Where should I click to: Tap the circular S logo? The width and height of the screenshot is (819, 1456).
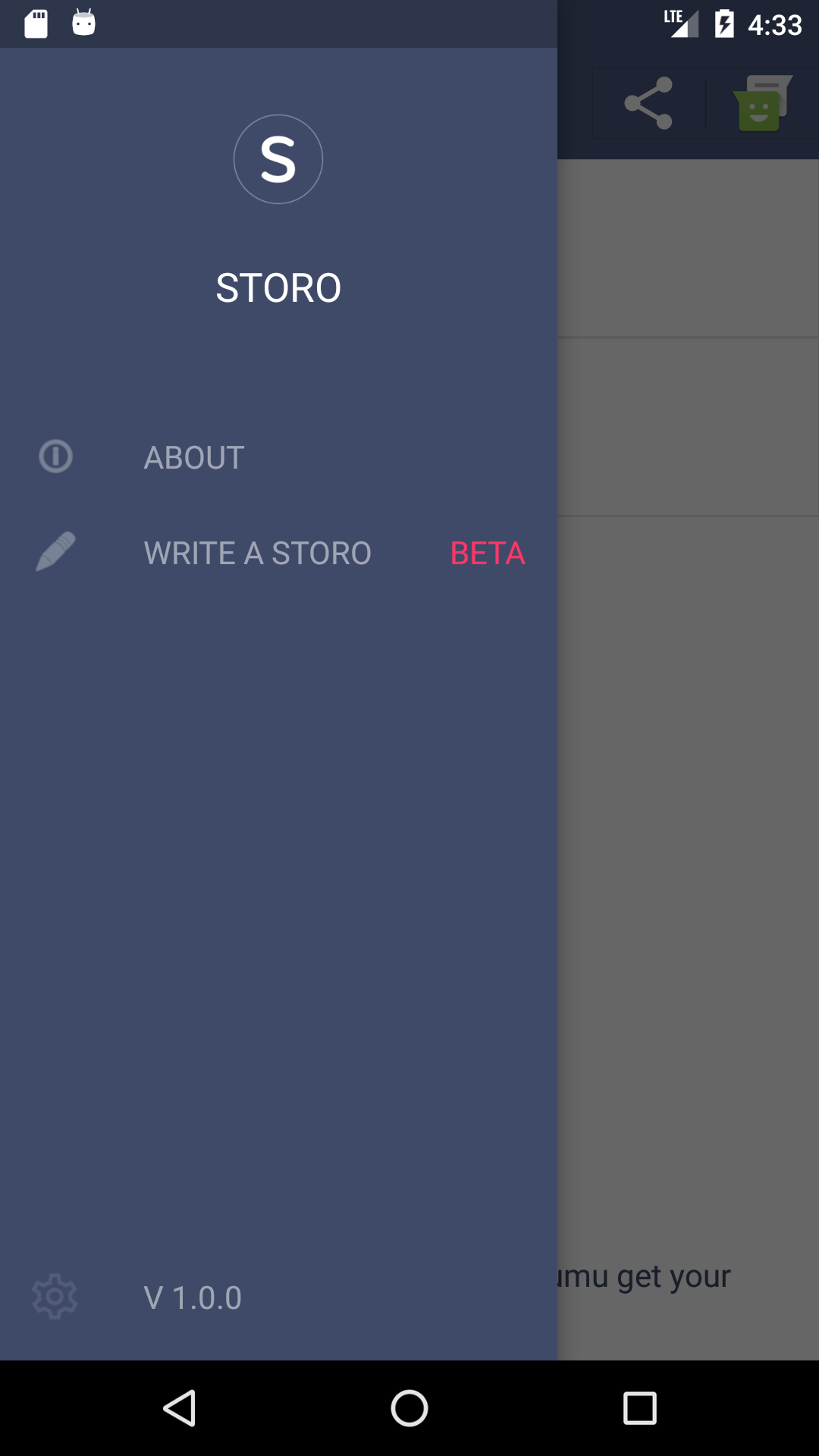[x=278, y=159]
